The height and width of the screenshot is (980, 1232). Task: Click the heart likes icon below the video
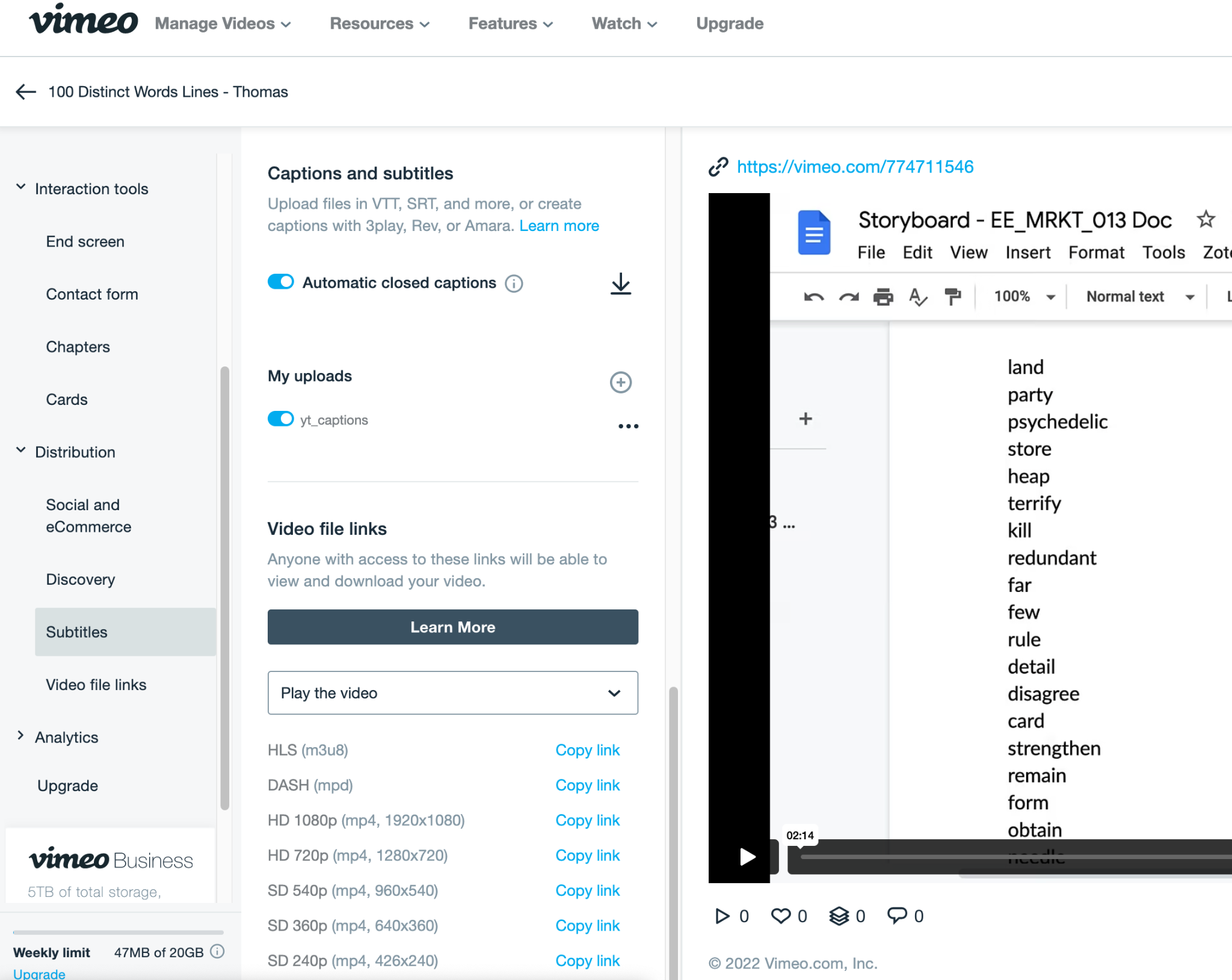pyautogui.click(x=781, y=916)
